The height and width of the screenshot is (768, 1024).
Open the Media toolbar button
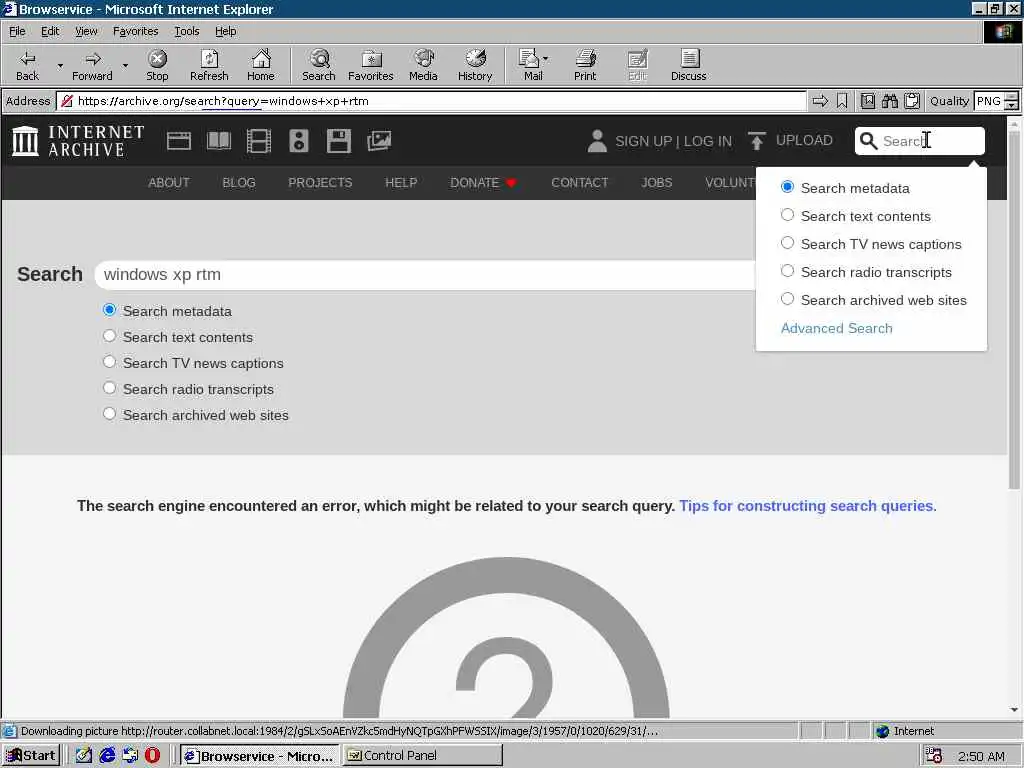[x=423, y=65]
